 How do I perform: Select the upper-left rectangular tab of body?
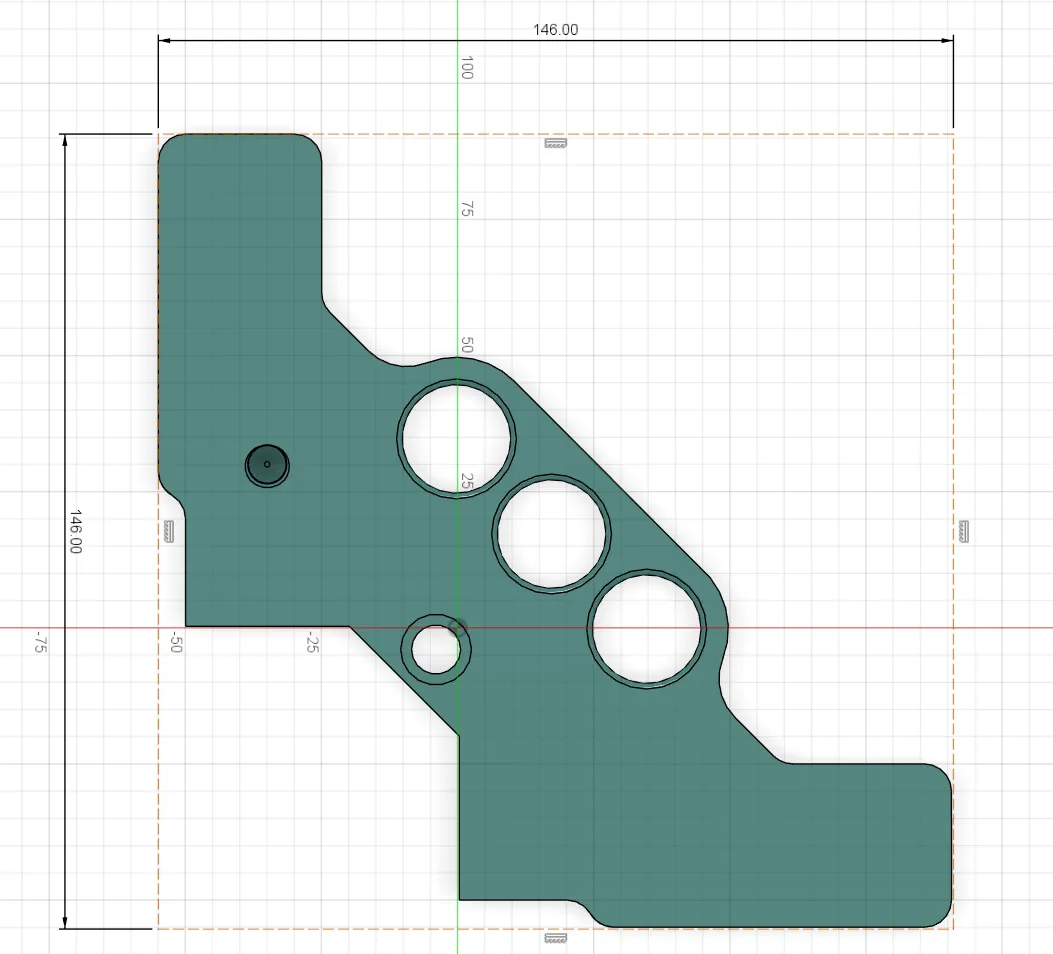click(240, 215)
